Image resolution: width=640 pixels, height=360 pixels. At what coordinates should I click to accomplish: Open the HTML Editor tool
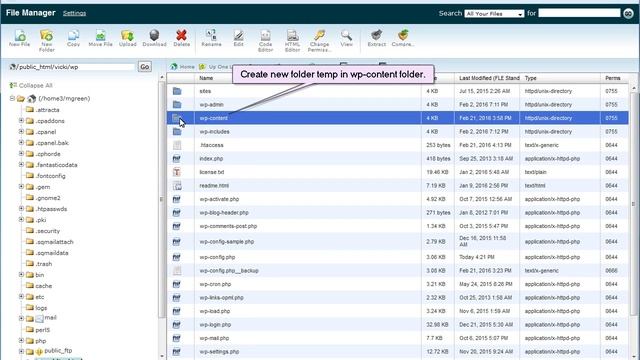(x=292, y=40)
